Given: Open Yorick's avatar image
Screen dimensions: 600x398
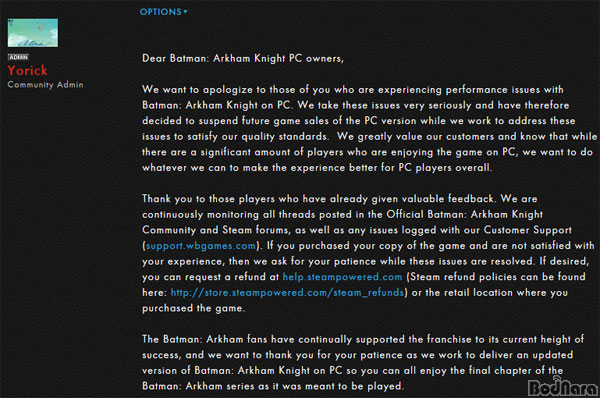Looking at the screenshot, I should click(x=33, y=33).
